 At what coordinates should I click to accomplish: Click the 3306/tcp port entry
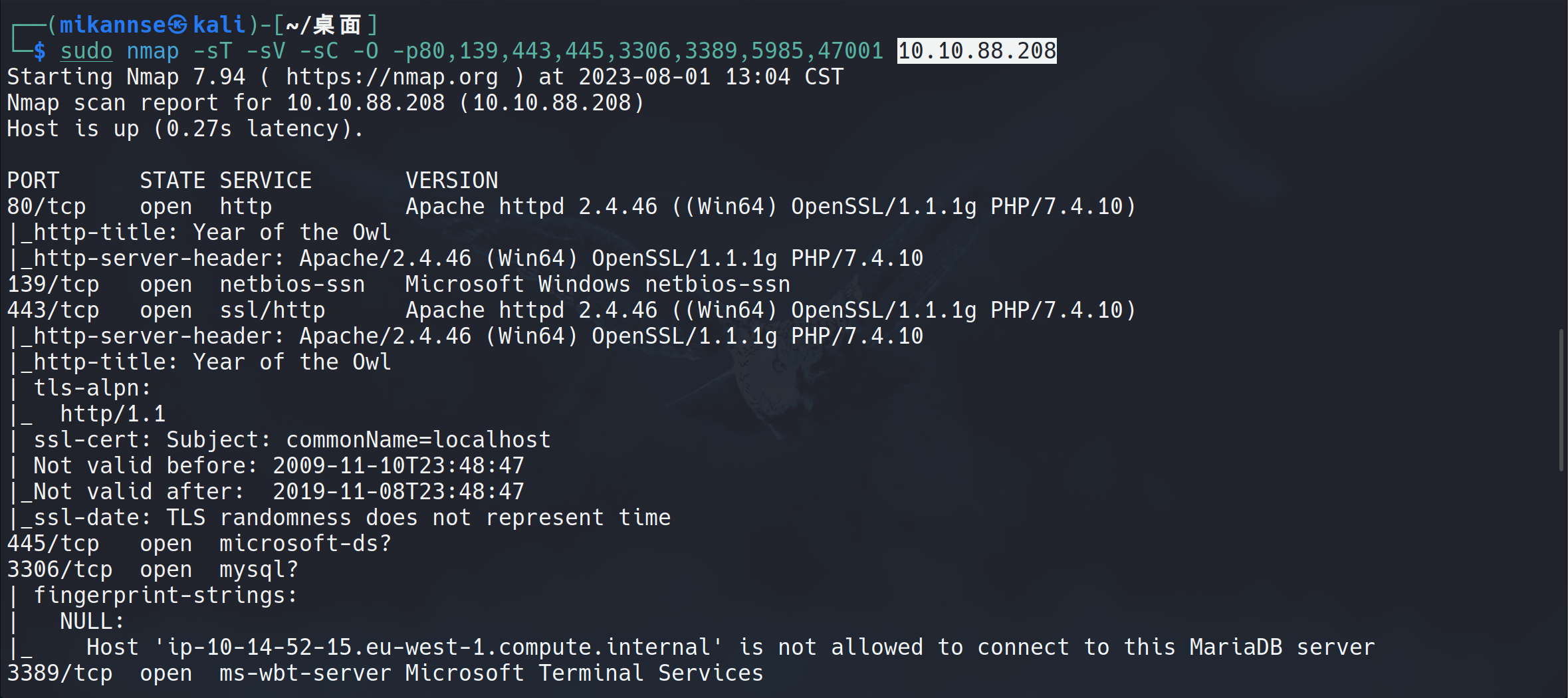60,570
